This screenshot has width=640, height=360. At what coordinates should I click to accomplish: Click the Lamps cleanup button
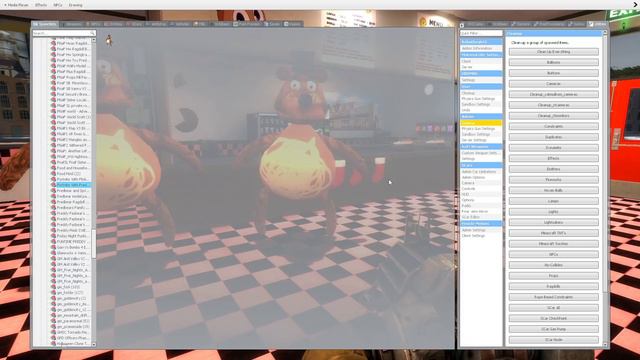[x=553, y=201]
